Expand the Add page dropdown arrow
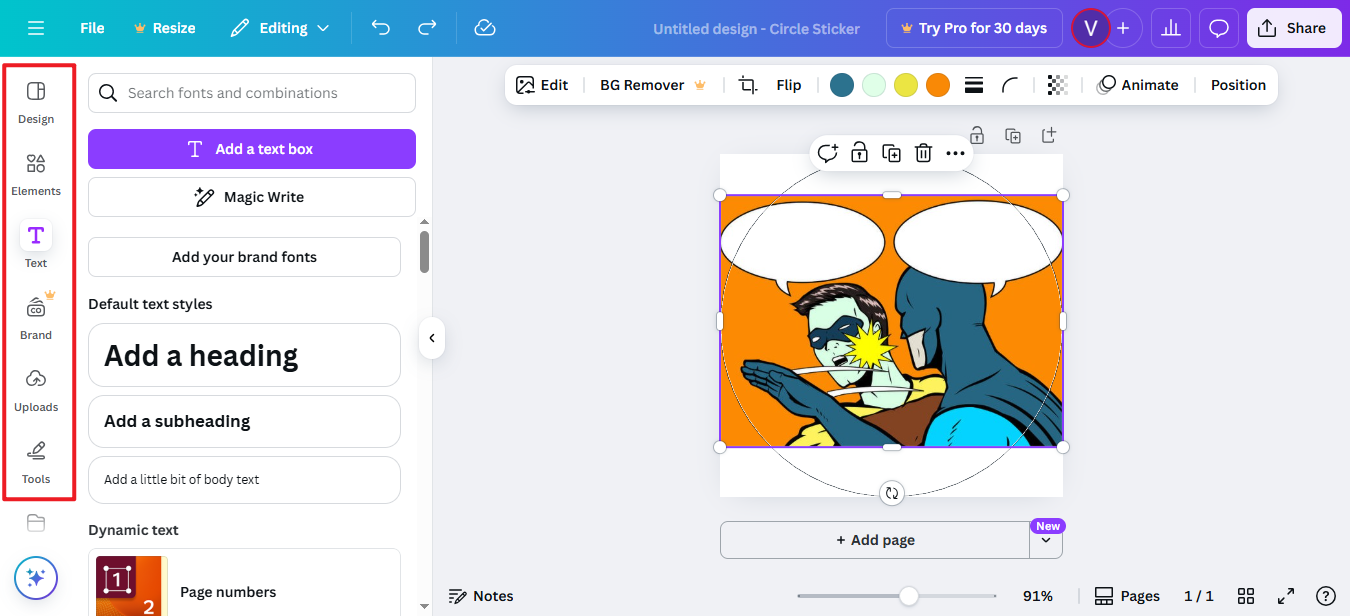The height and width of the screenshot is (616, 1350). click(x=1046, y=539)
